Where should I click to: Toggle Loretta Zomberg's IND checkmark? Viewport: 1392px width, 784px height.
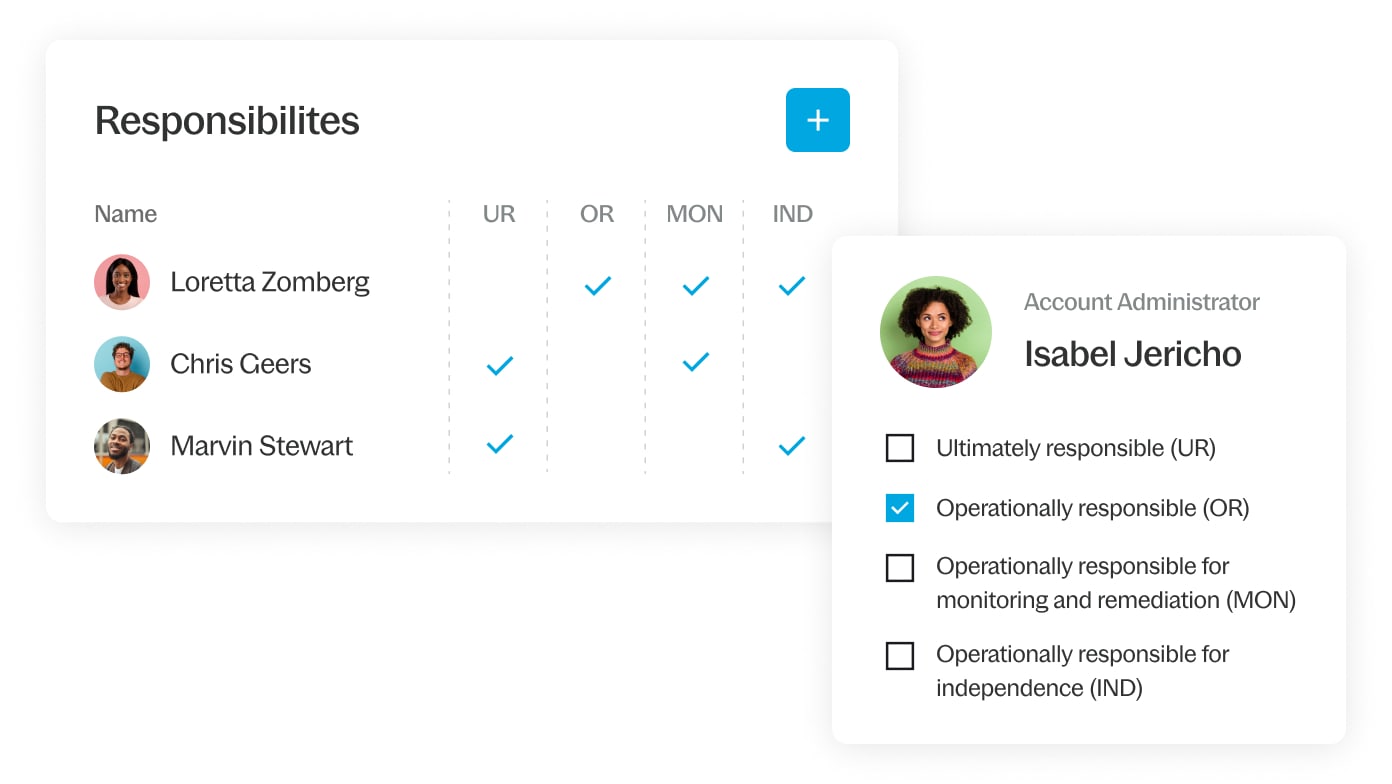coord(791,286)
